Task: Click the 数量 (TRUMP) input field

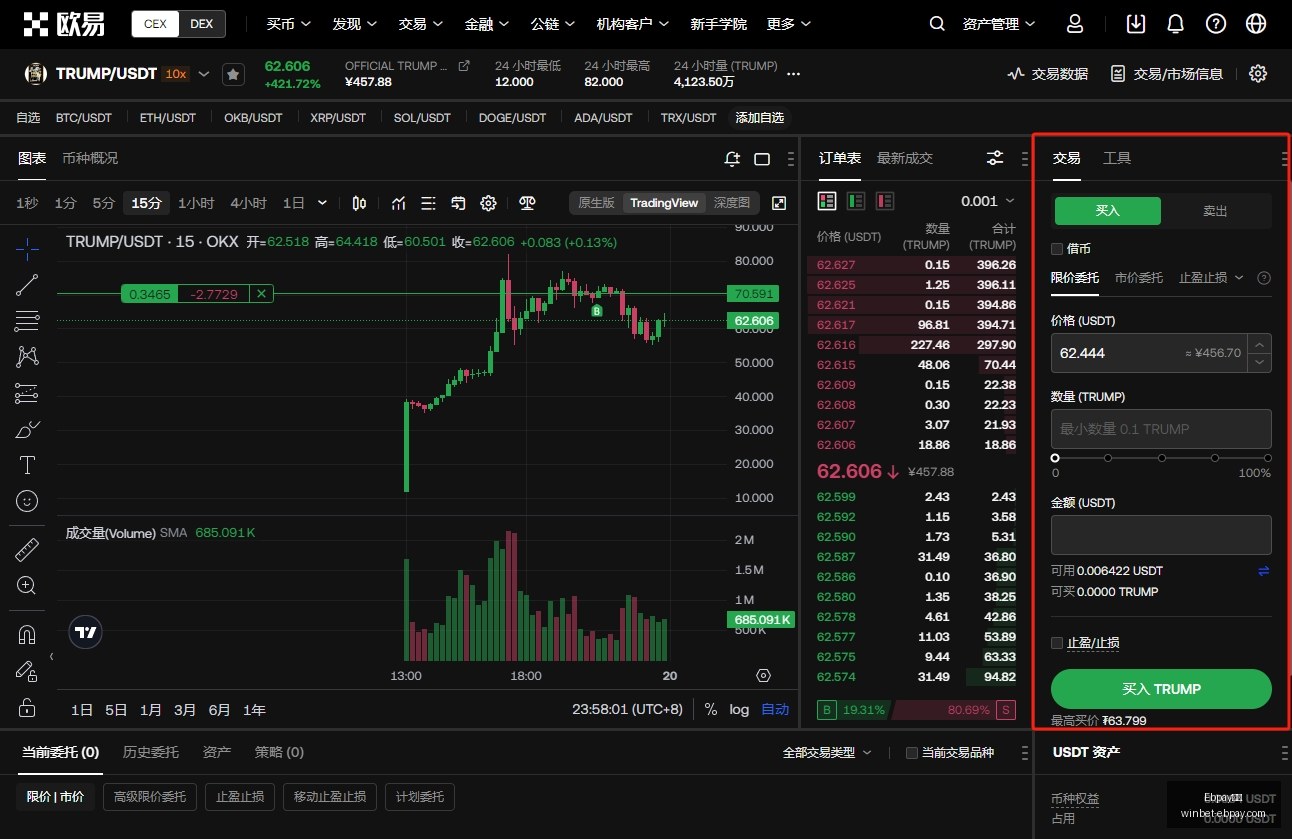Action: pyautogui.click(x=1161, y=429)
